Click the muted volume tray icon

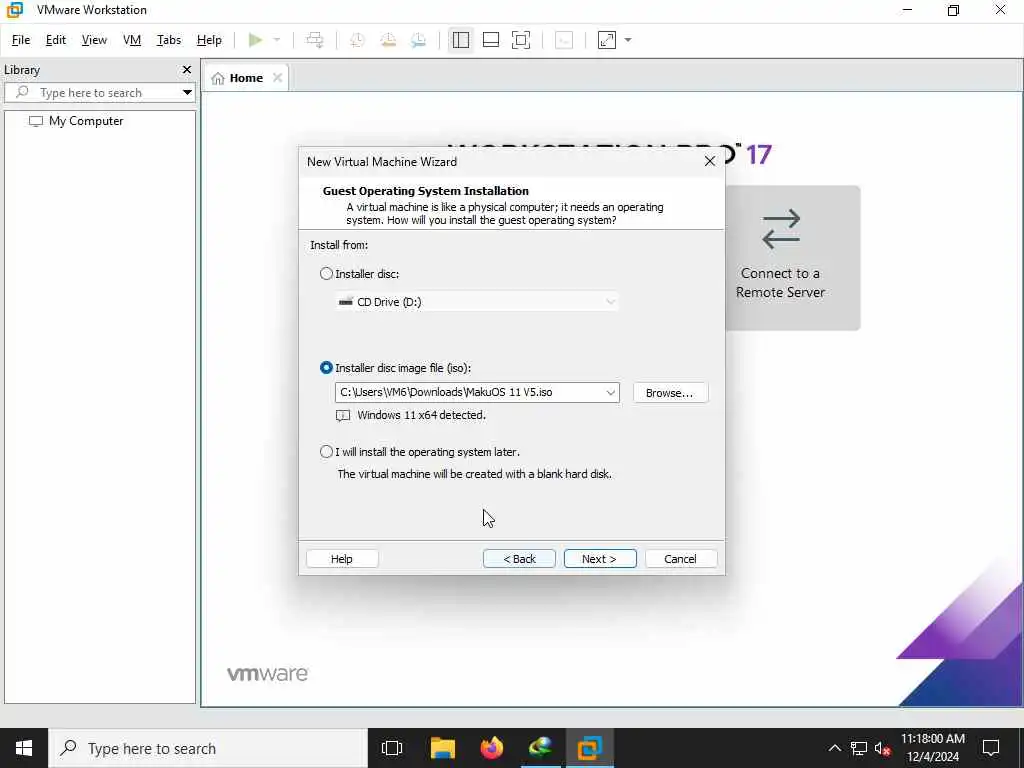click(882, 748)
